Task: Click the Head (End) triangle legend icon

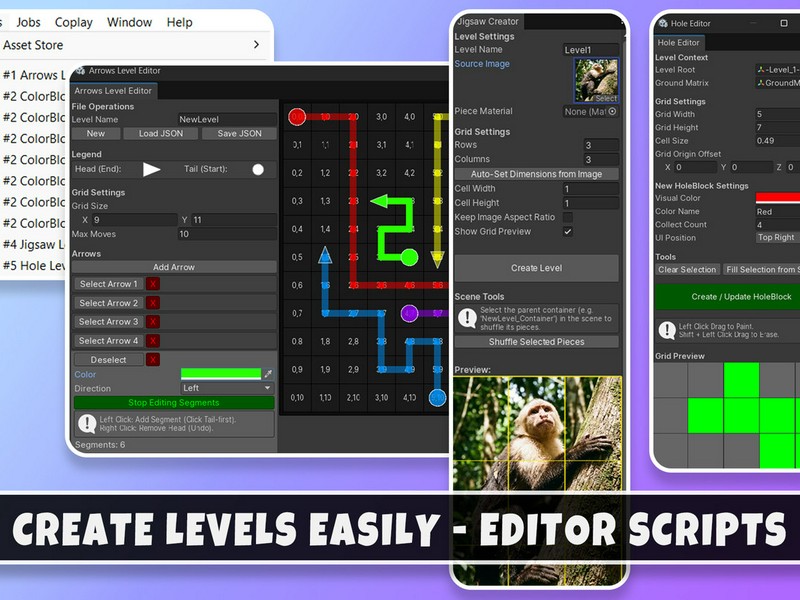Action: pos(151,169)
